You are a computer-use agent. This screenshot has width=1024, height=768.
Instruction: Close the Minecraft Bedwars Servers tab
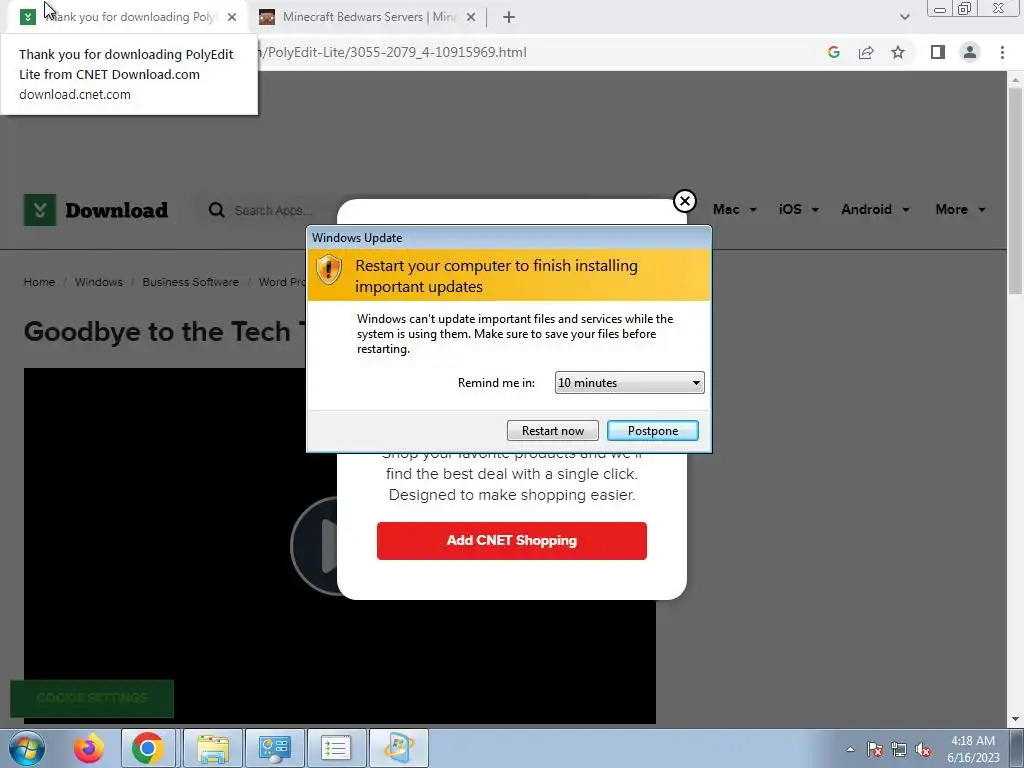pos(471,18)
